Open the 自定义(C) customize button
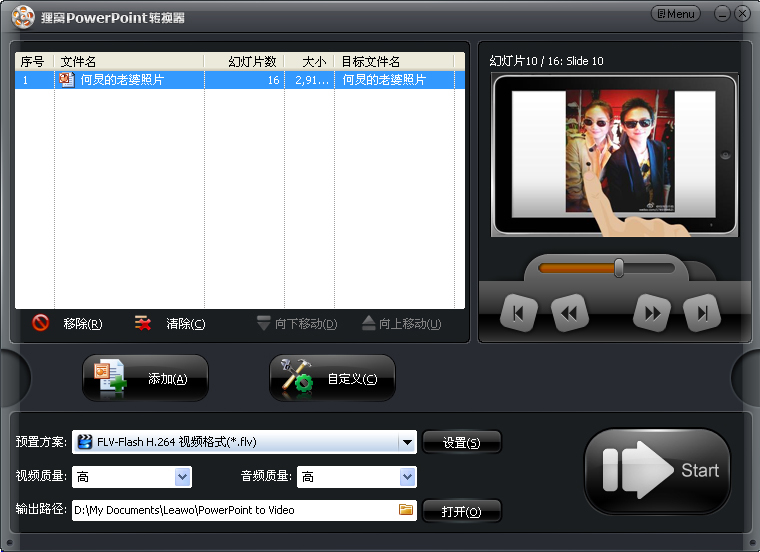Image resolution: width=760 pixels, height=552 pixels. tap(332, 378)
